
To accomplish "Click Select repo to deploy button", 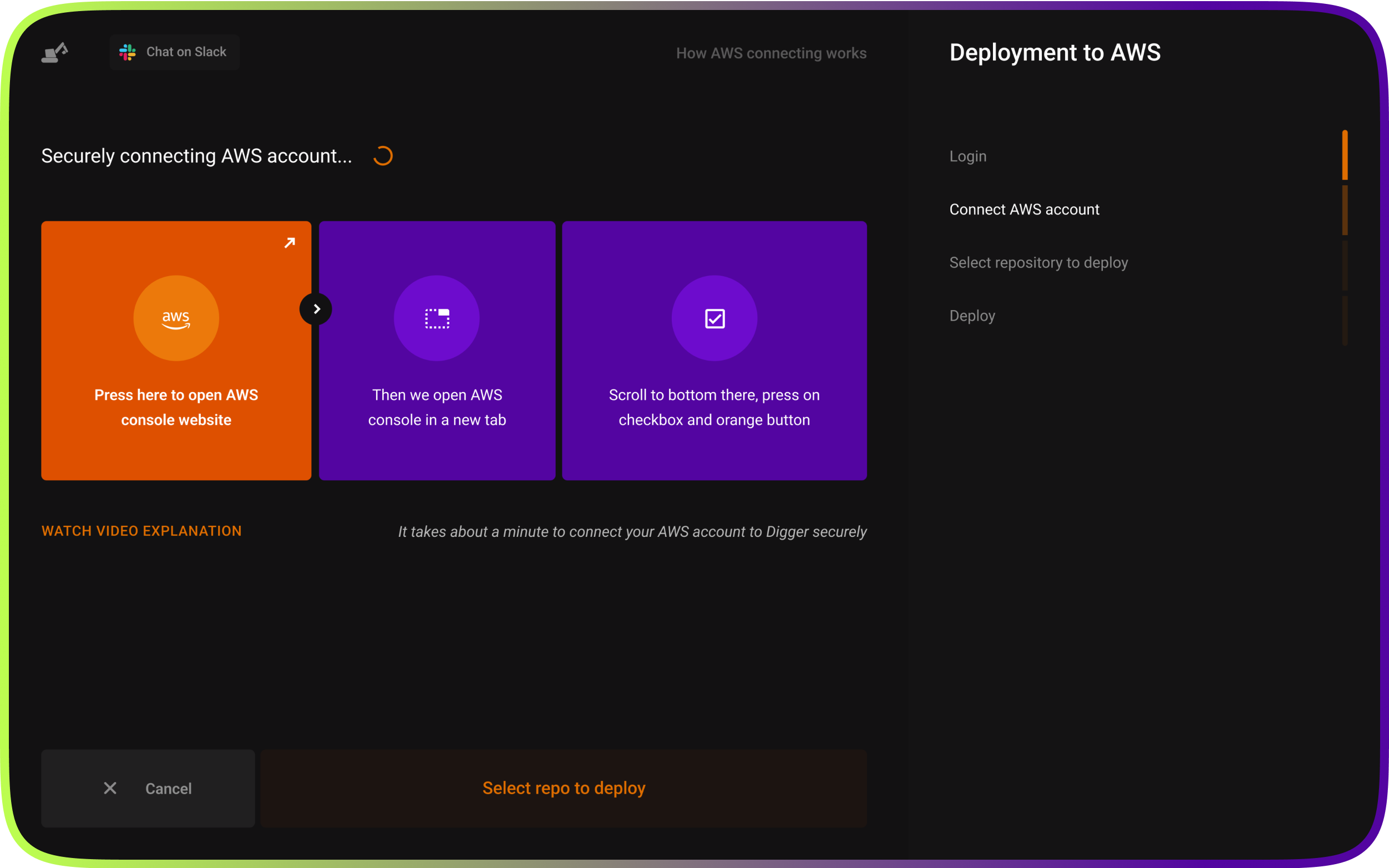I will (564, 788).
